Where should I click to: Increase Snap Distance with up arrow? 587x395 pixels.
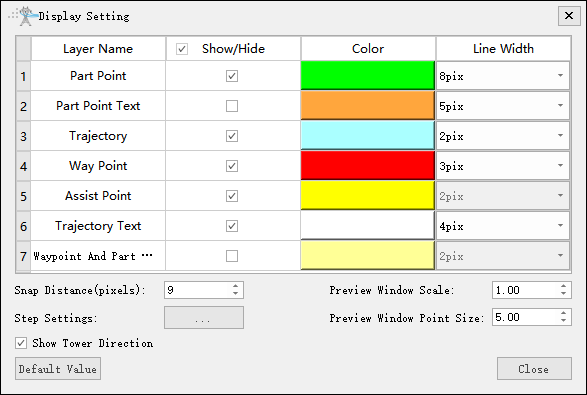pyautogui.click(x=235, y=286)
